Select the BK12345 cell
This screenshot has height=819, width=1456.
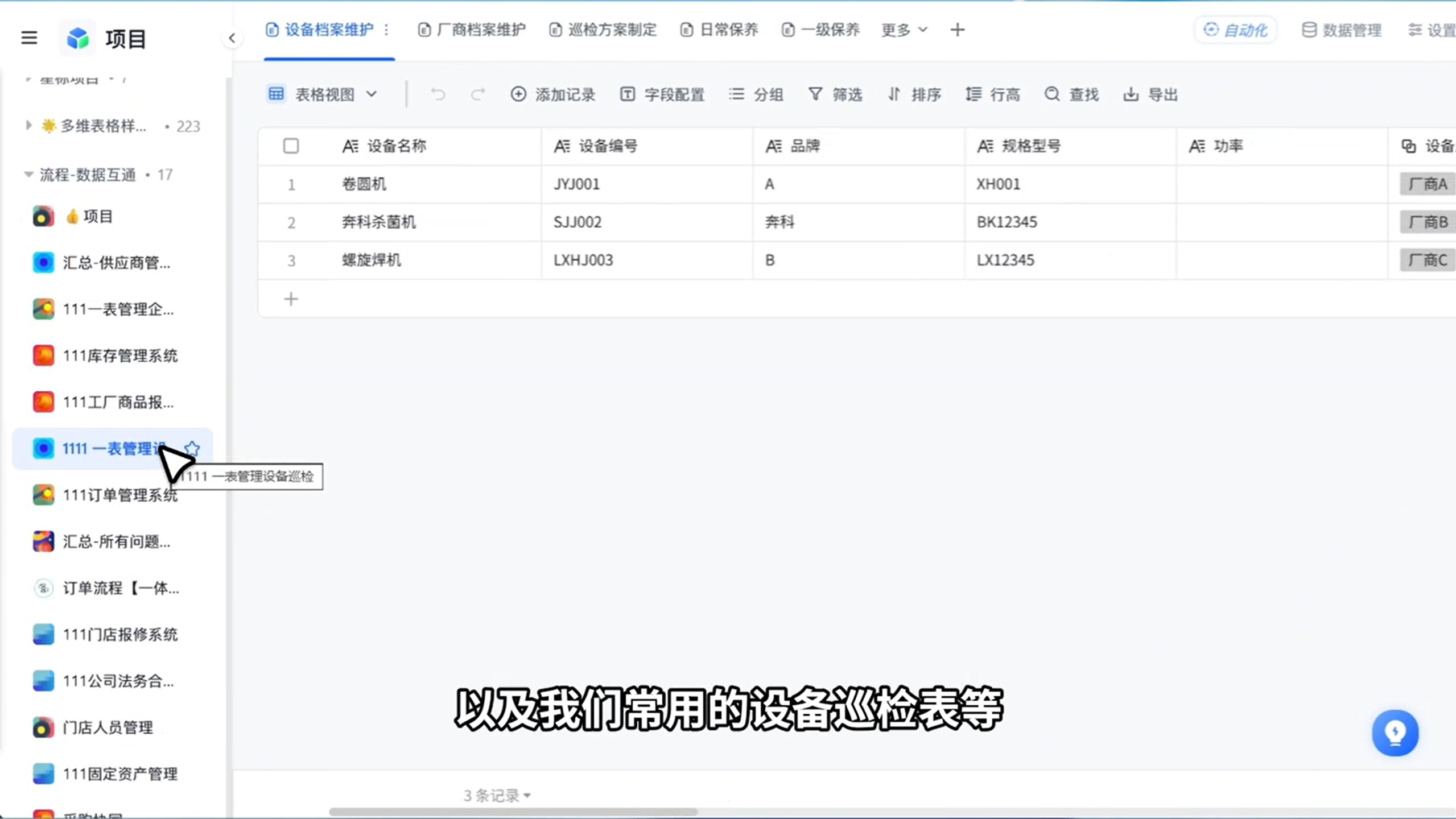pyautogui.click(x=1070, y=222)
